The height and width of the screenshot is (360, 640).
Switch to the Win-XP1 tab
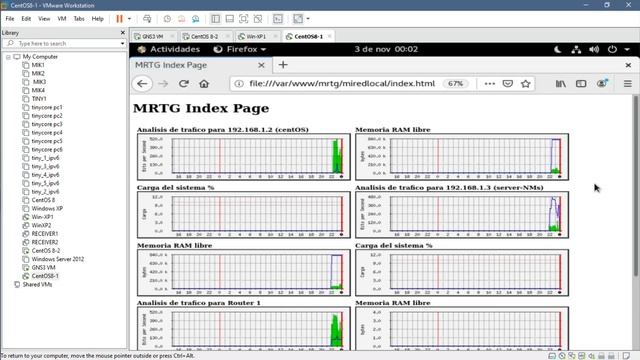[256, 36]
